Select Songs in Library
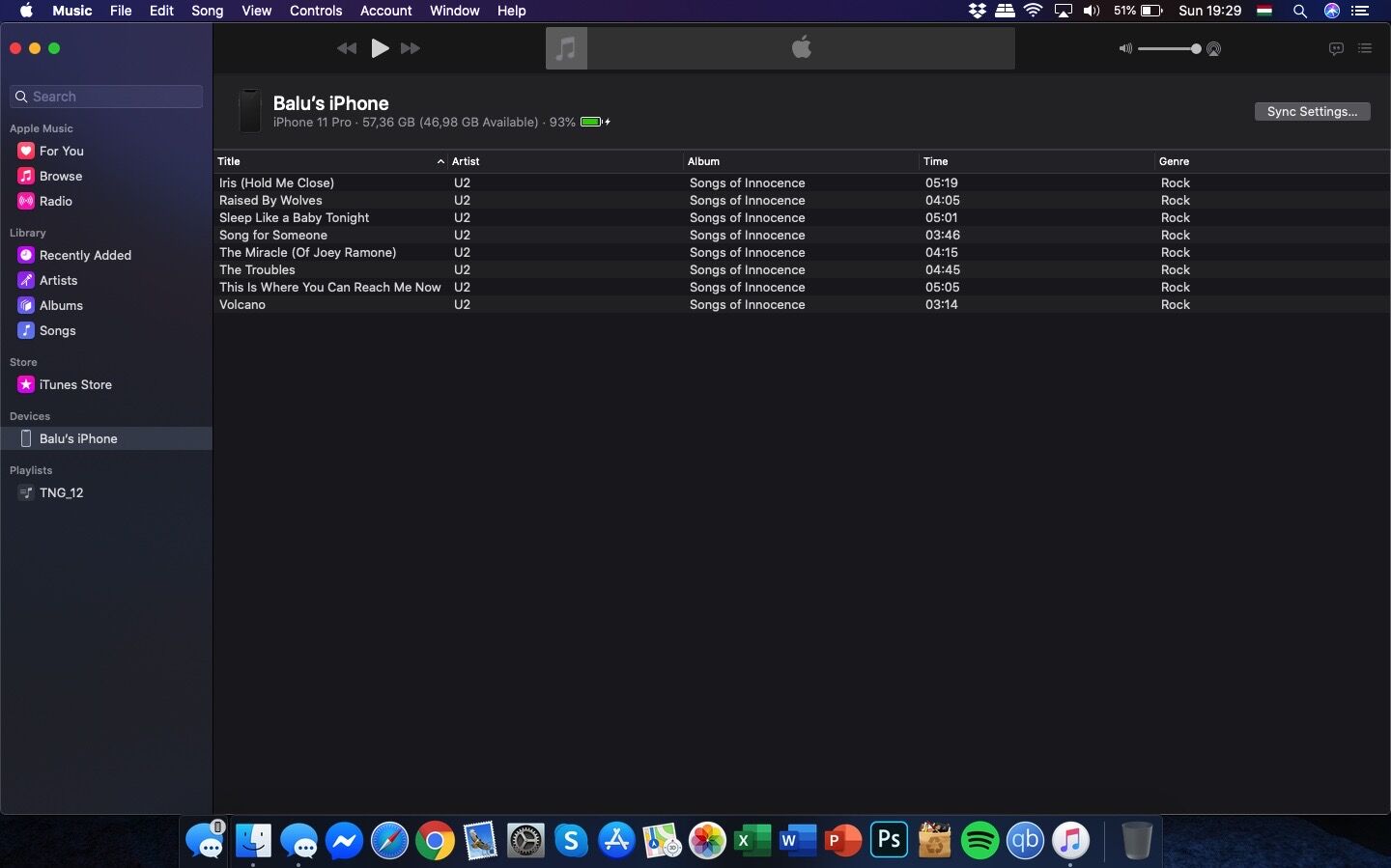The image size is (1391, 868). [x=57, y=330]
